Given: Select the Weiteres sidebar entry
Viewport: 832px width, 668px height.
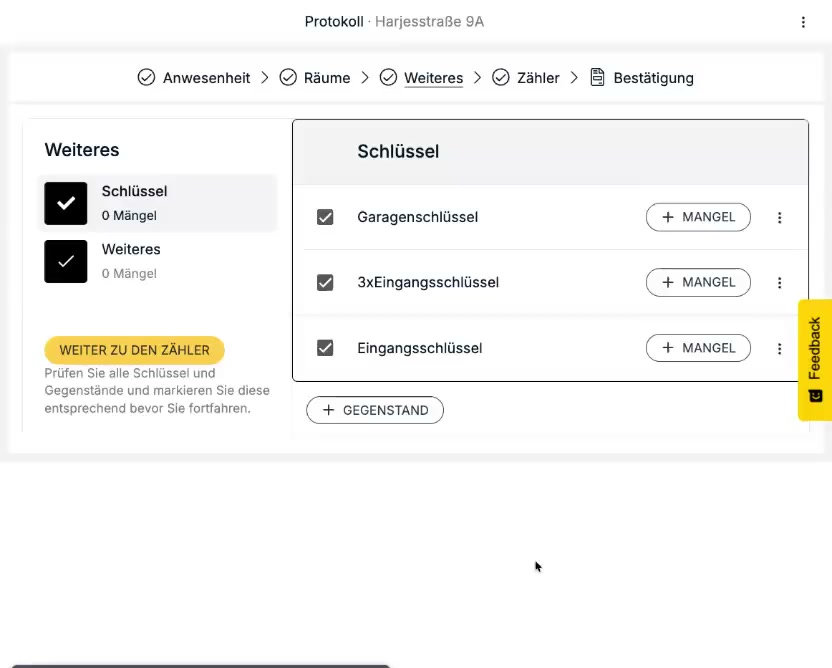Looking at the screenshot, I should click(x=131, y=250).
